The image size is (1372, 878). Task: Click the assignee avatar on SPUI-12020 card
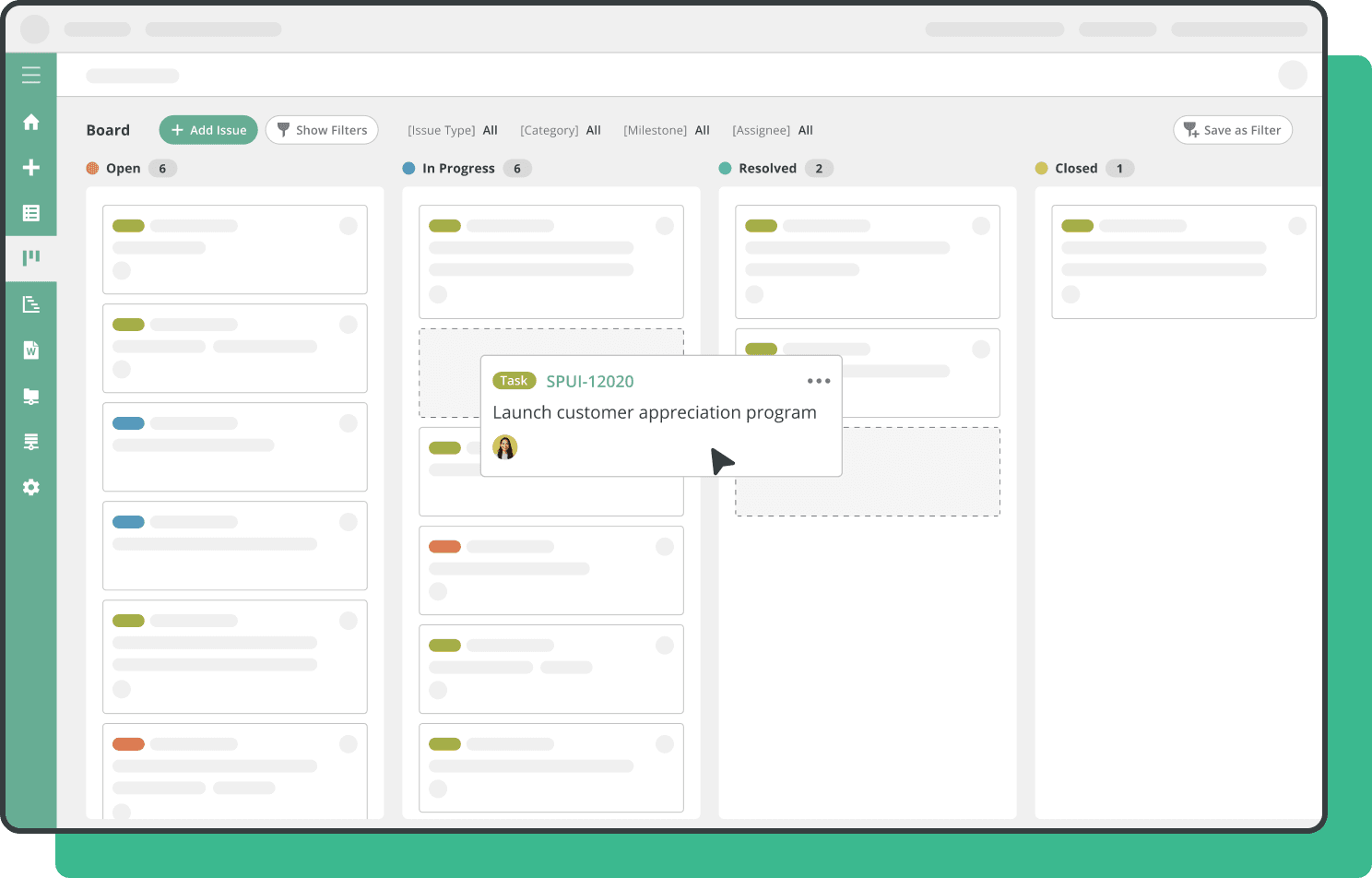click(x=505, y=447)
